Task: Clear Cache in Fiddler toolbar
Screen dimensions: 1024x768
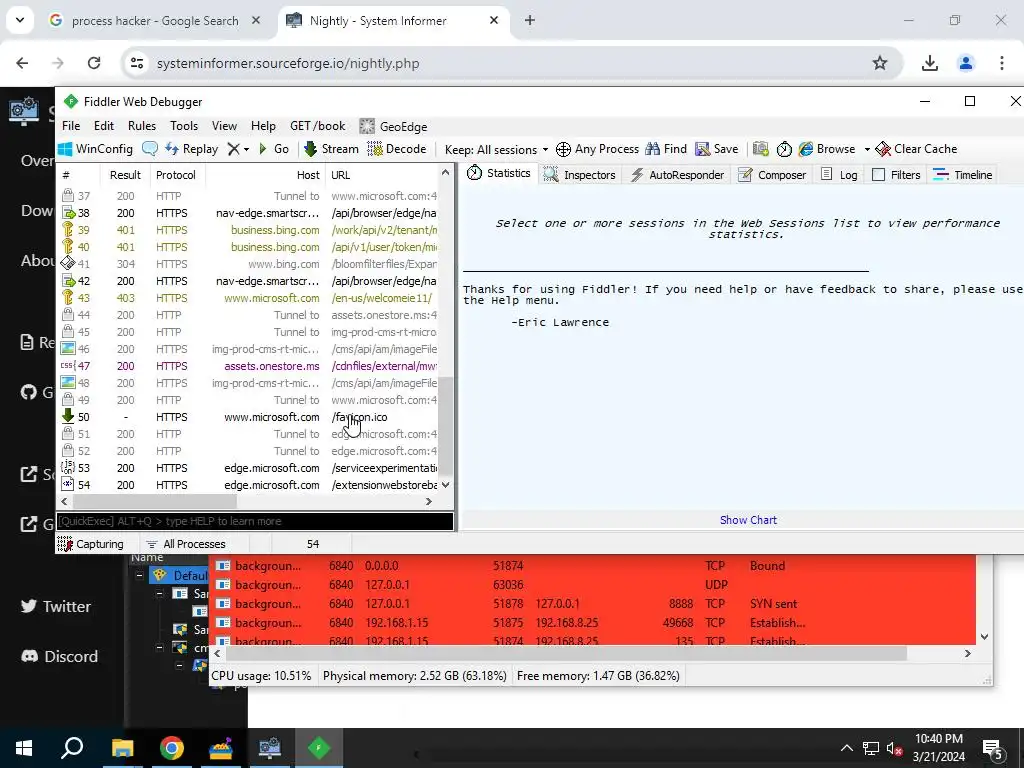Action: pos(916,149)
